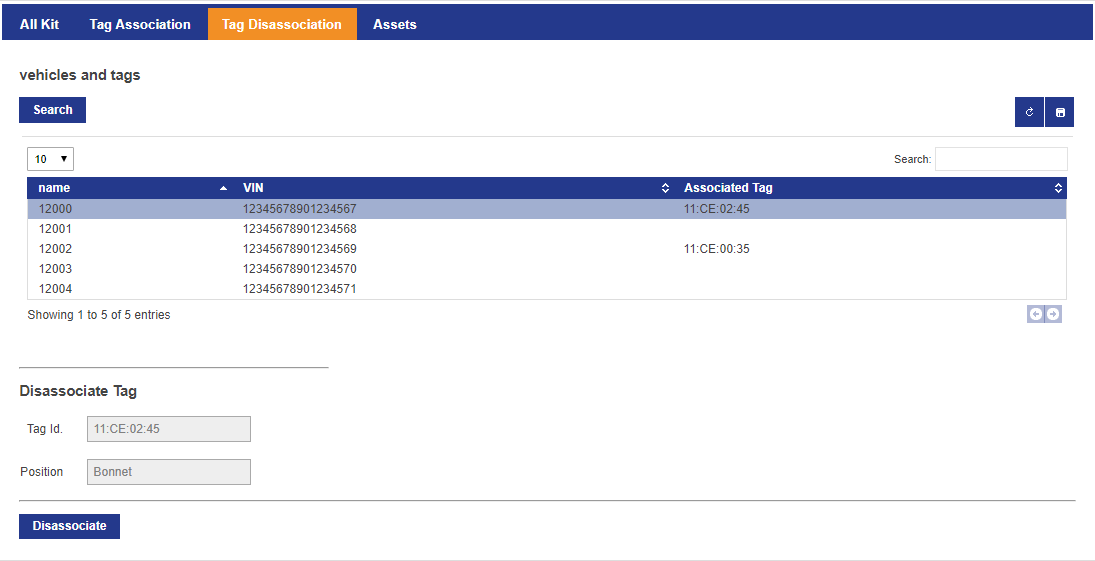Click VIN 12345678901234571
This screenshot has height=561, width=1095.
pos(300,289)
